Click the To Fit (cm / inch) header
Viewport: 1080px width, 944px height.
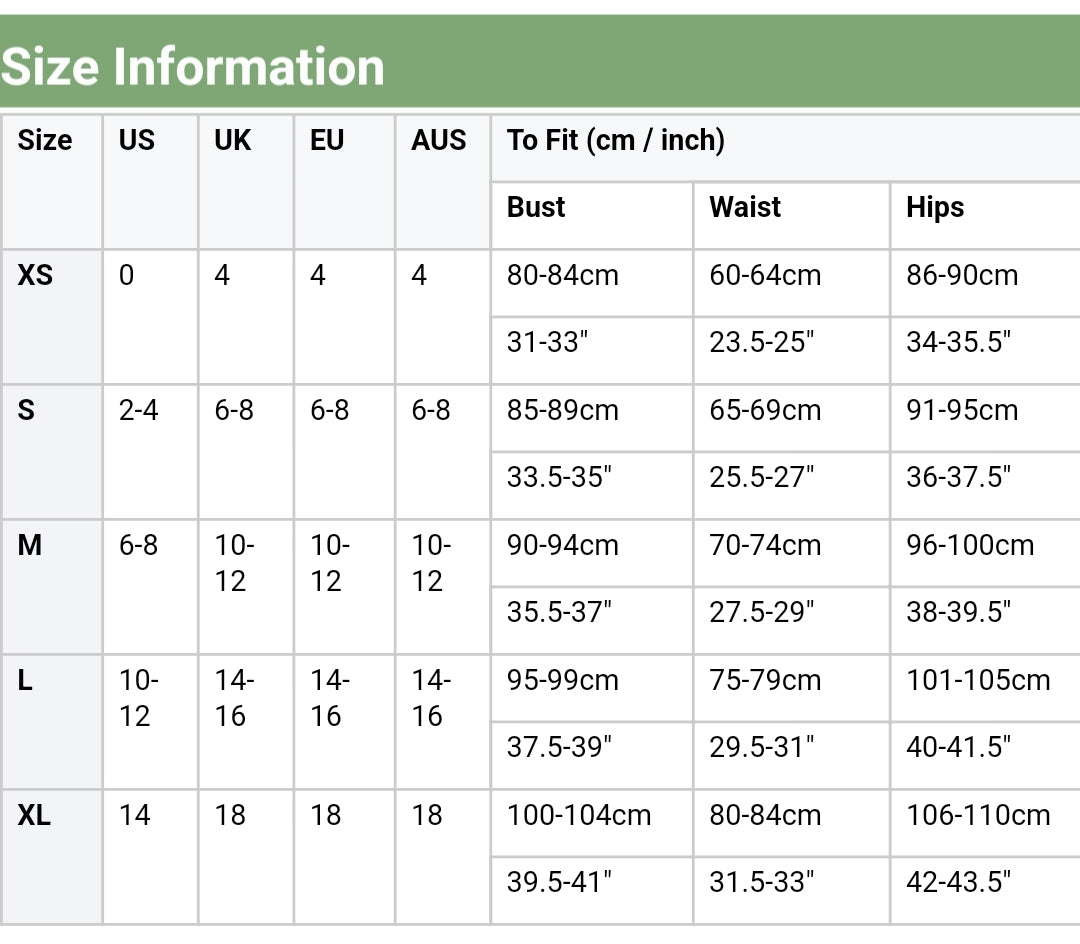(616, 140)
